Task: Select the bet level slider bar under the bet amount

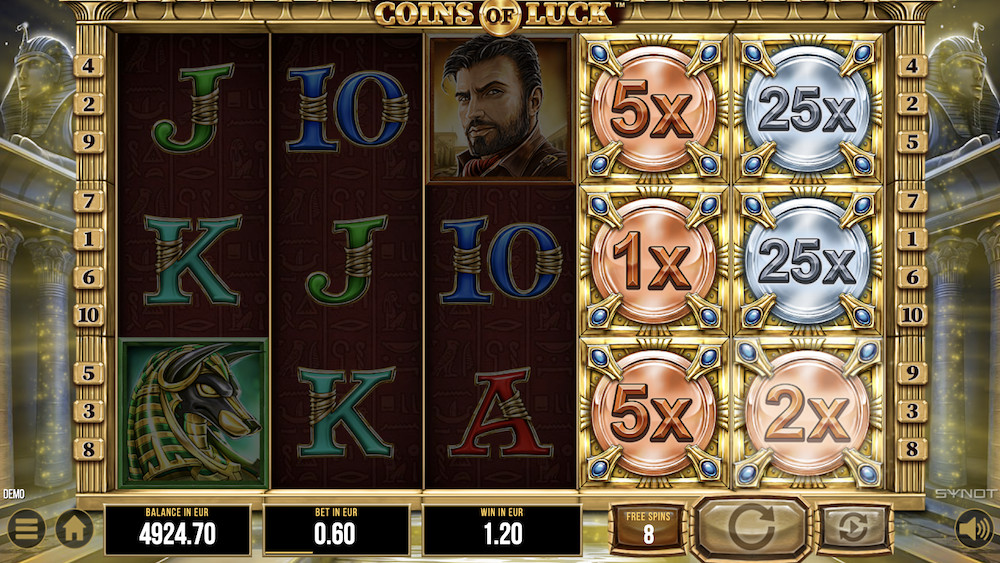Action: (x=336, y=552)
